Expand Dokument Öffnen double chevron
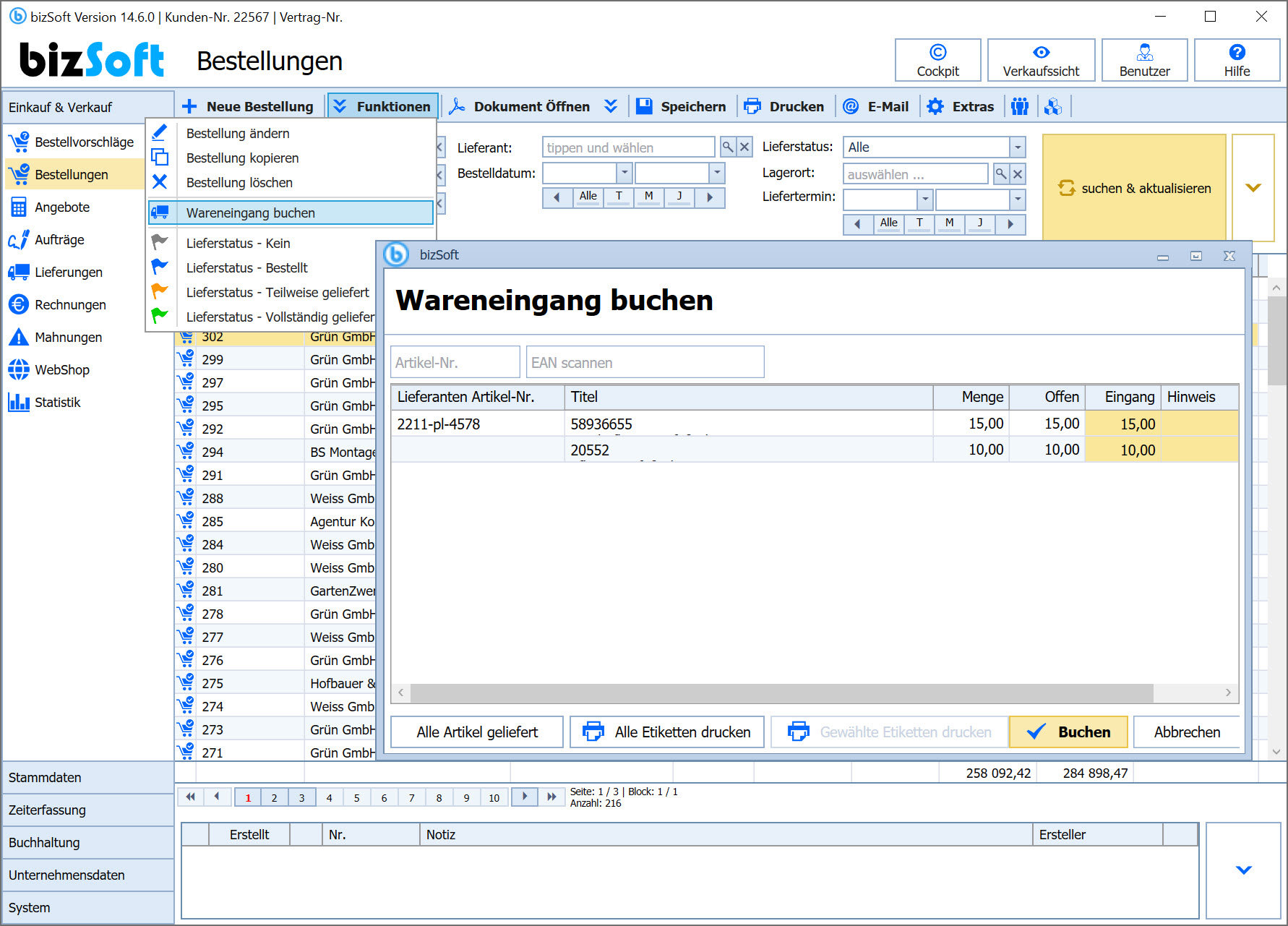The height and width of the screenshot is (926, 1288). click(x=611, y=106)
